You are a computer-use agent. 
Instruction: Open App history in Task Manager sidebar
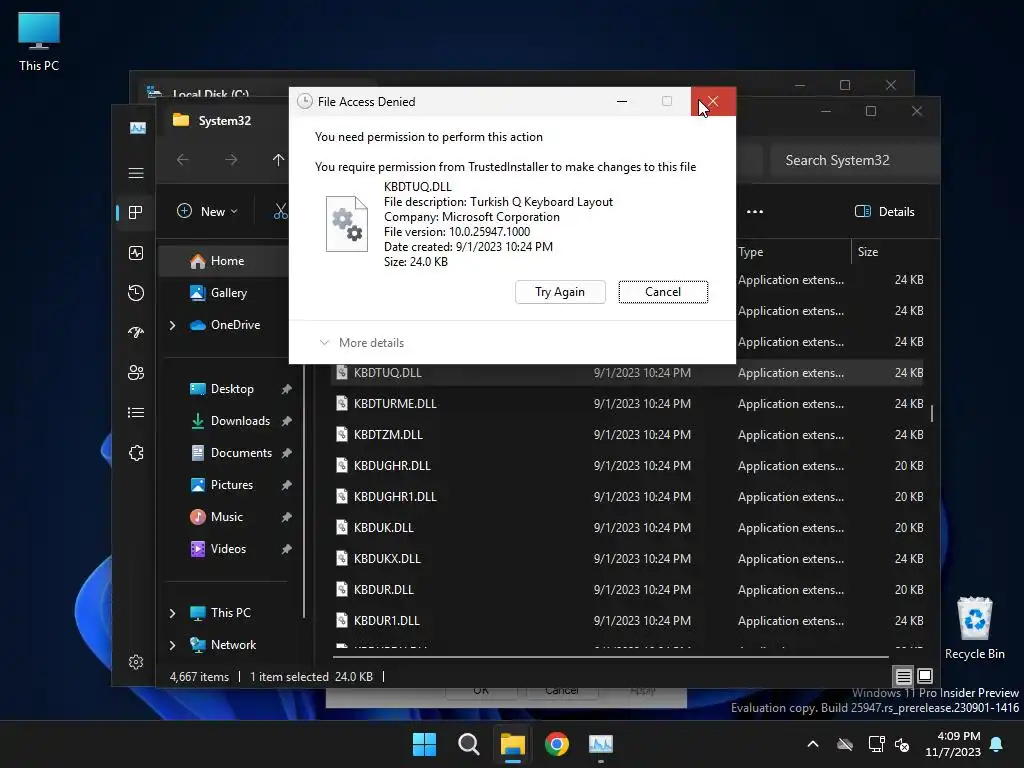pyautogui.click(x=136, y=293)
